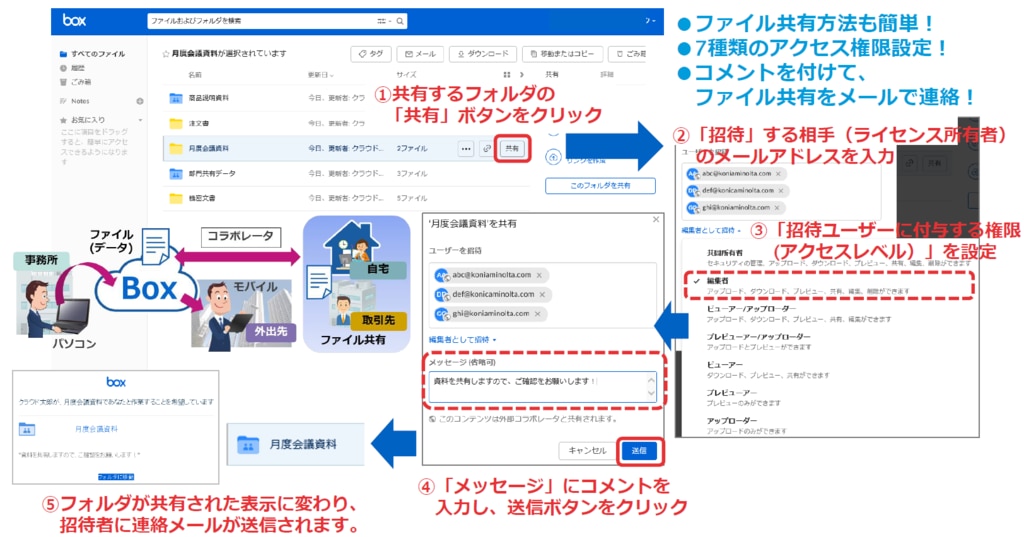1024x537 pixels.
Task: Click the サイズ column header
Action: point(406,74)
